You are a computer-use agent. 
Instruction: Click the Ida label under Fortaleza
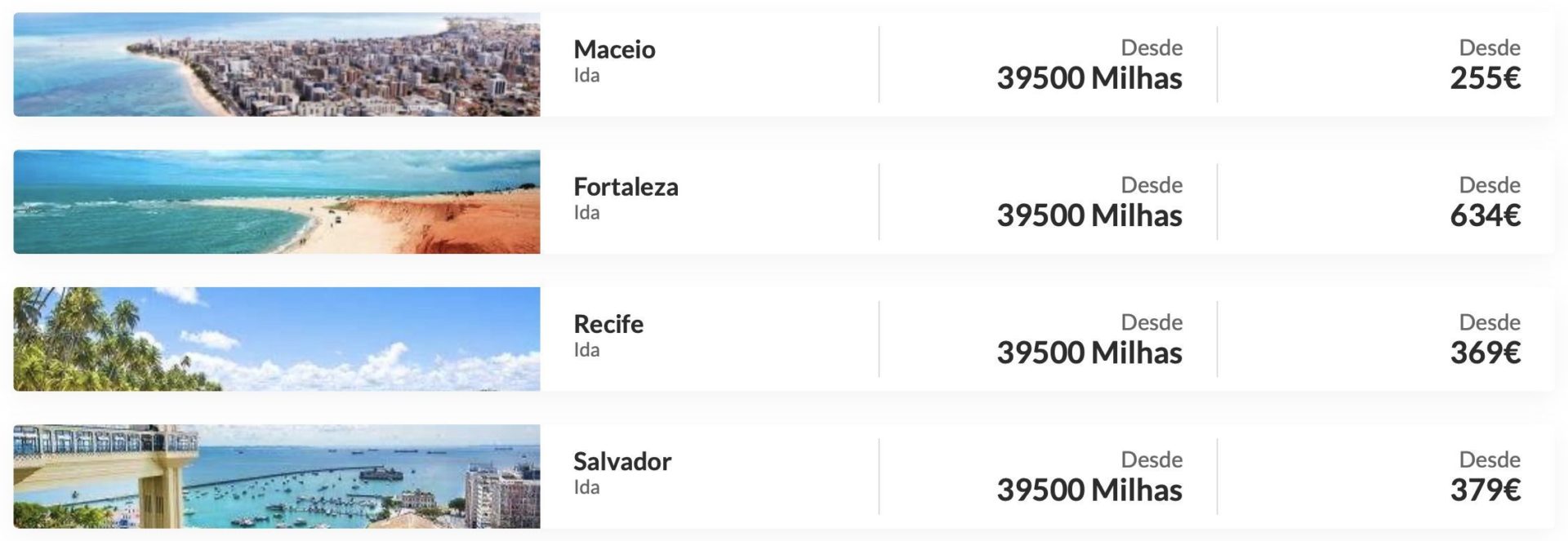click(586, 212)
